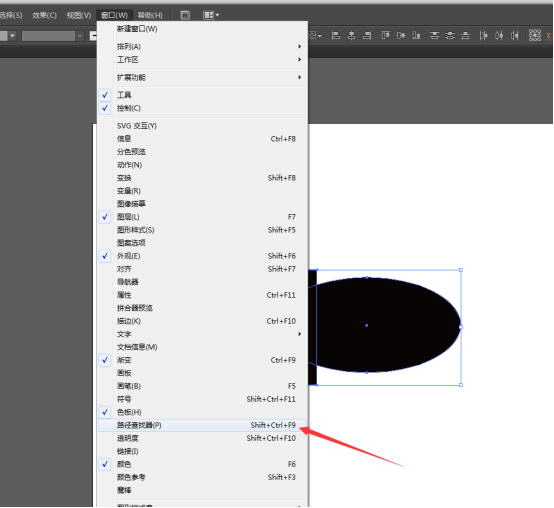The height and width of the screenshot is (508, 554).
Task: Click horizontal distribute left icon
Action: pyautogui.click(x=483, y=35)
